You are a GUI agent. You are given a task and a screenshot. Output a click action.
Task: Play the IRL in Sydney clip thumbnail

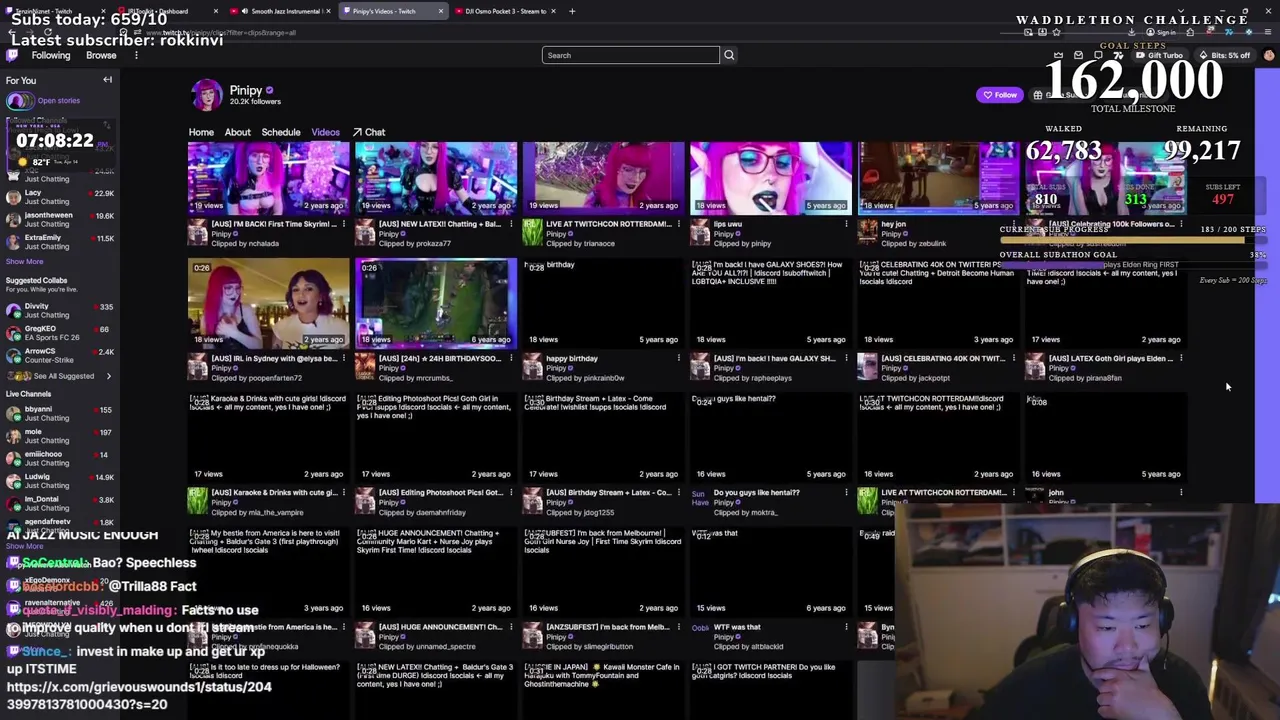point(269,302)
